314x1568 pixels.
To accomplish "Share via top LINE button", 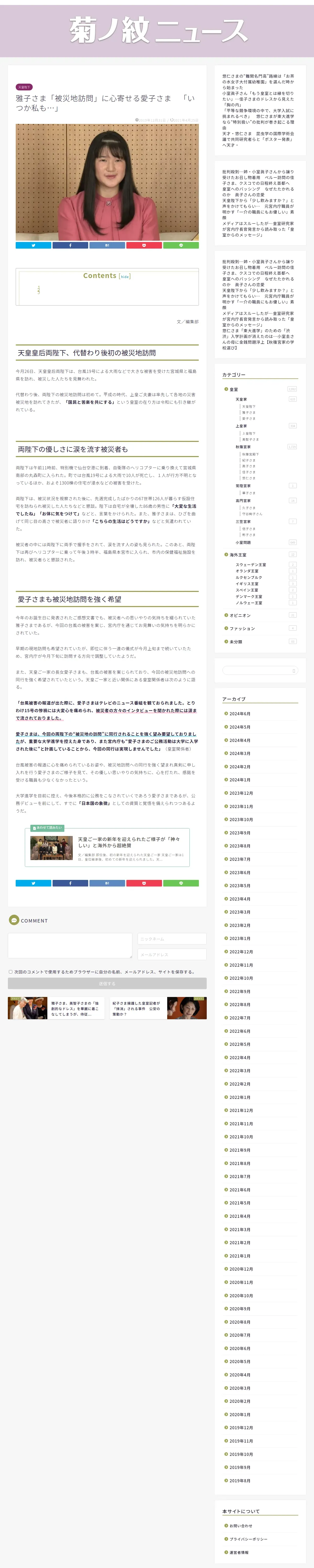I will coord(181,245).
